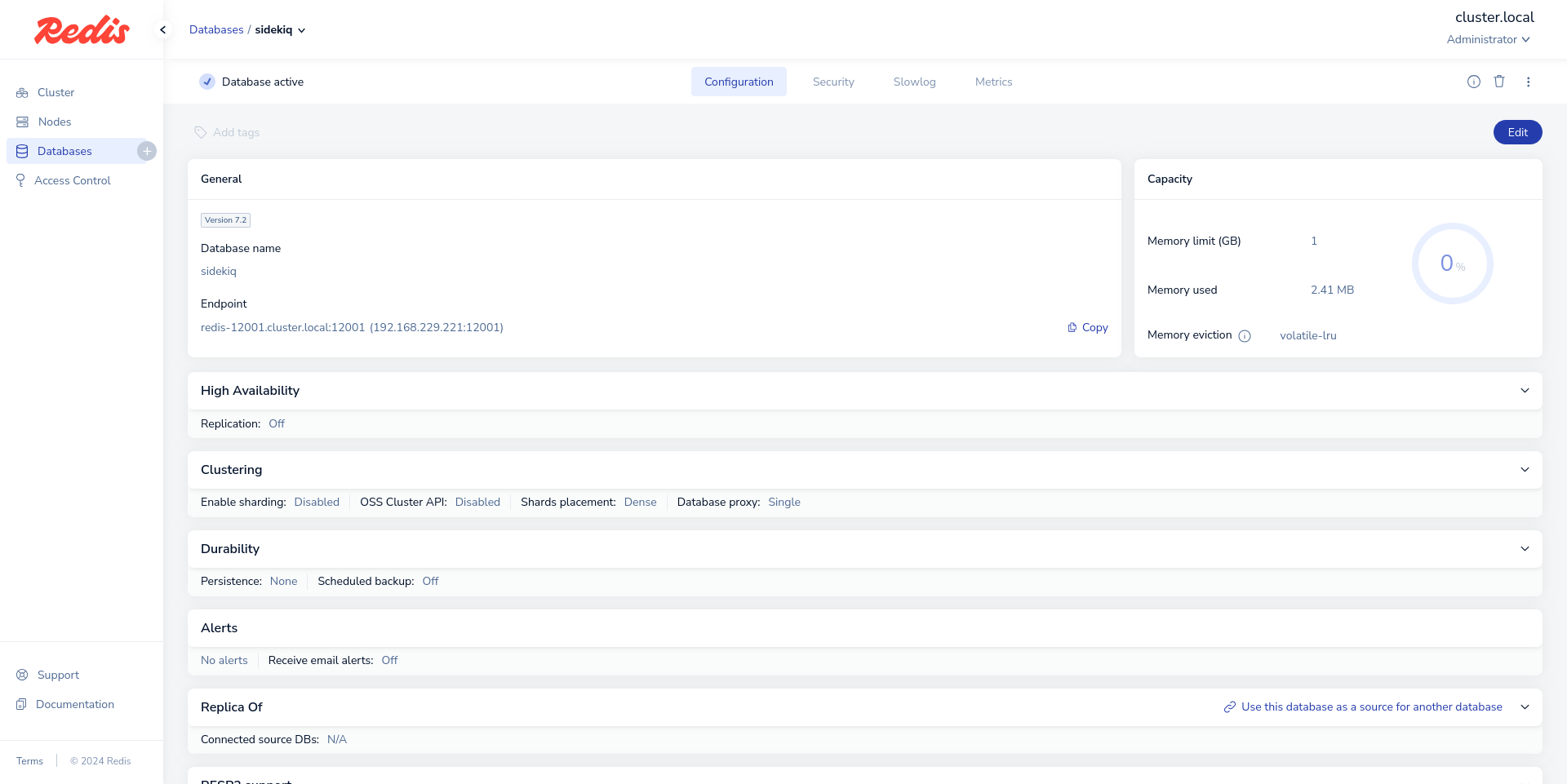The height and width of the screenshot is (784, 1567).
Task: Click the Support lifebuoy icon
Action: tap(22, 675)
